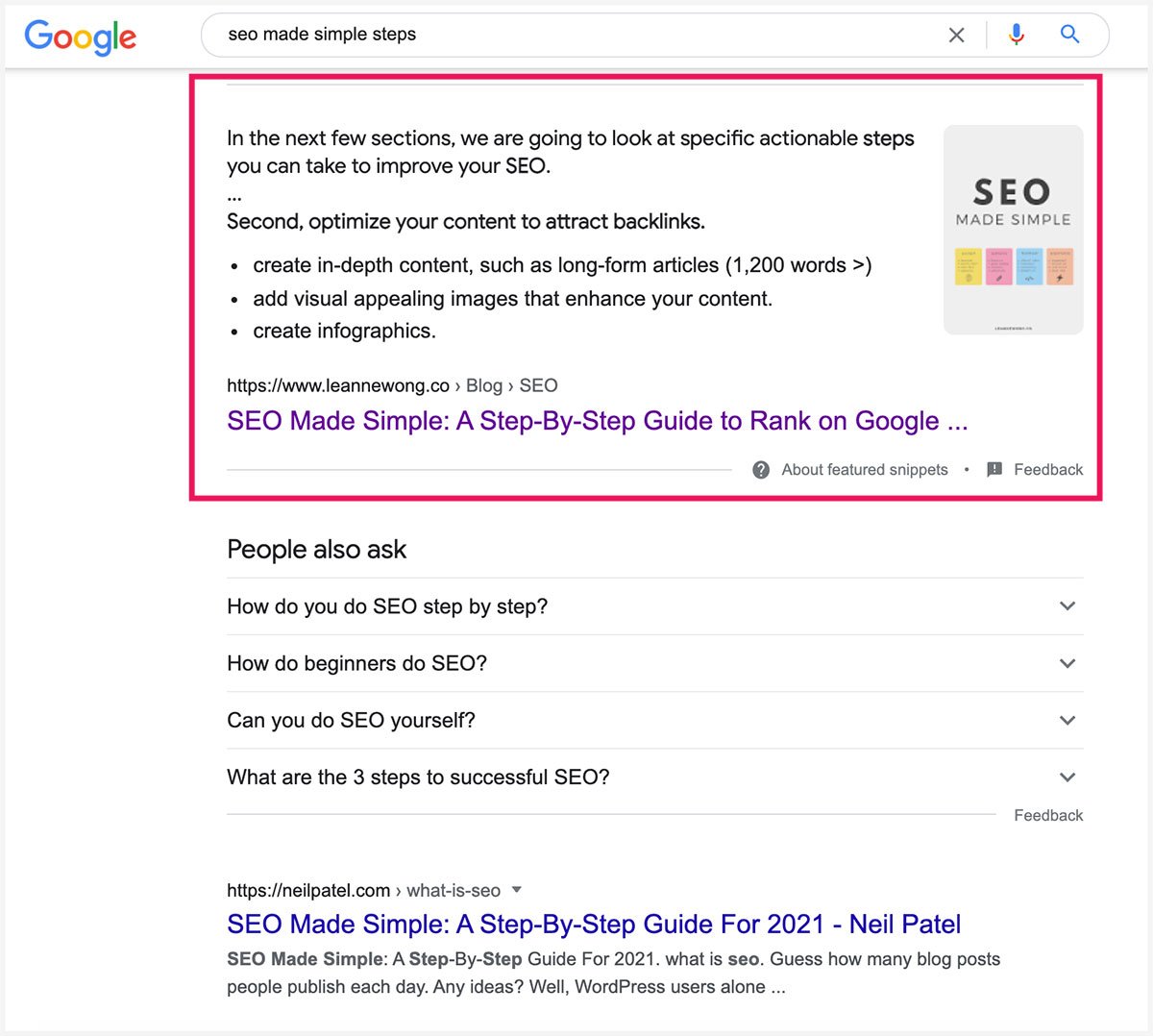Click the Google logo
The height and width of the screenshot is (1036, 1153).
pos(81,37)
